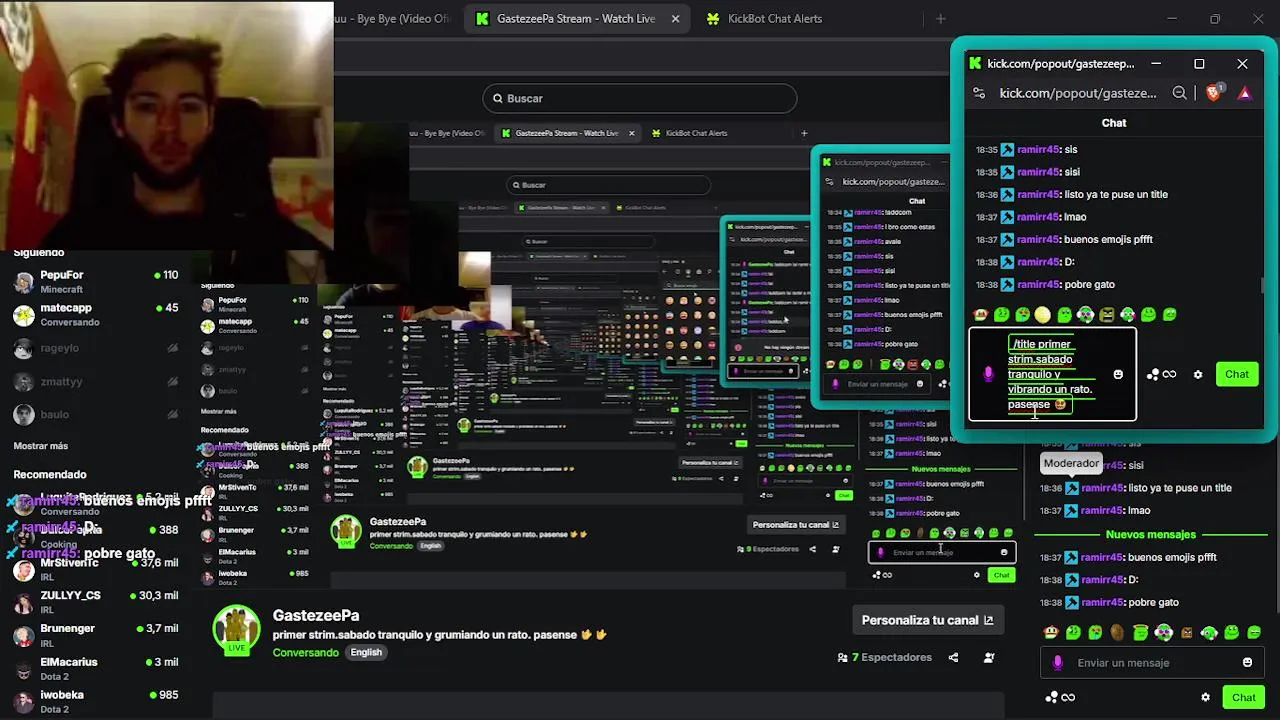The width and height of the screenshot is (1280, 720).
Task: Click matecapp avatar in sidebar
Action: 23,315
